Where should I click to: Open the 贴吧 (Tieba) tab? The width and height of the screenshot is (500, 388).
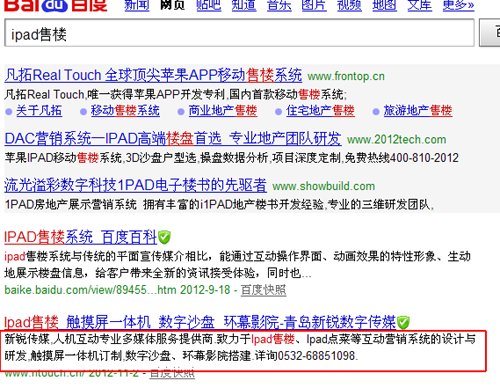(x=209, y=5)
